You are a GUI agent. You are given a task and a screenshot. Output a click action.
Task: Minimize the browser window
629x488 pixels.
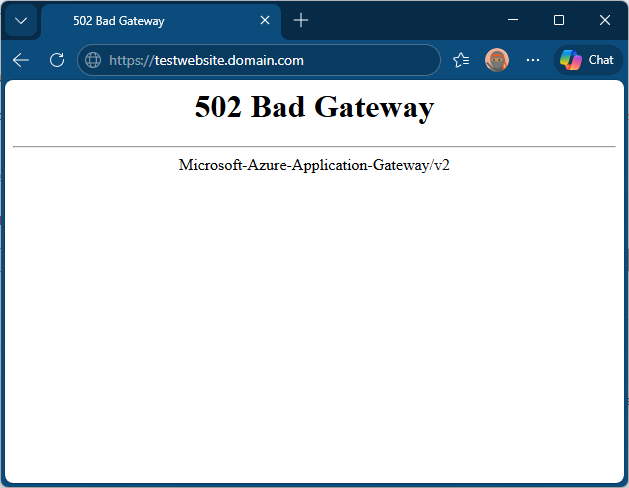512,20
